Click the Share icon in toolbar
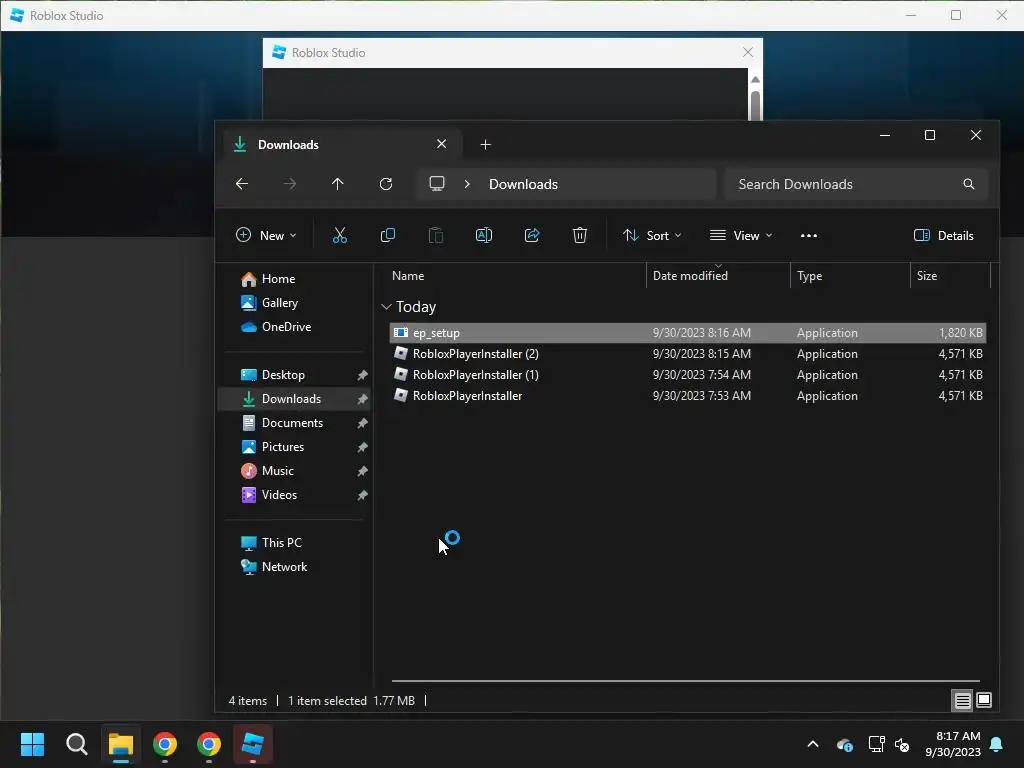This screenshot has width=1024, height=768. (532, 235)
